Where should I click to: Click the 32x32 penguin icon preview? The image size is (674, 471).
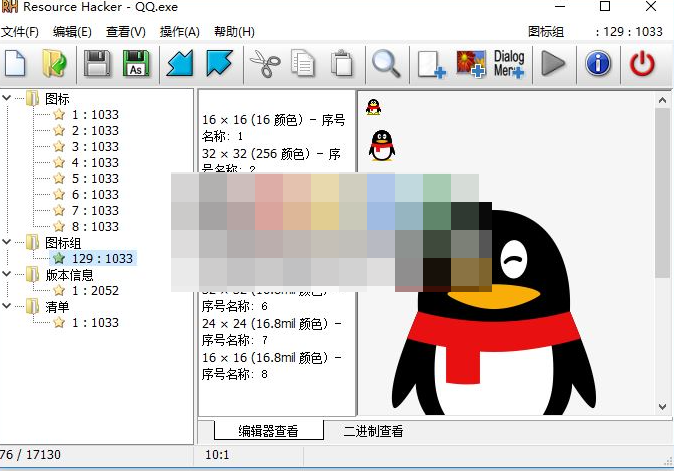382,146
